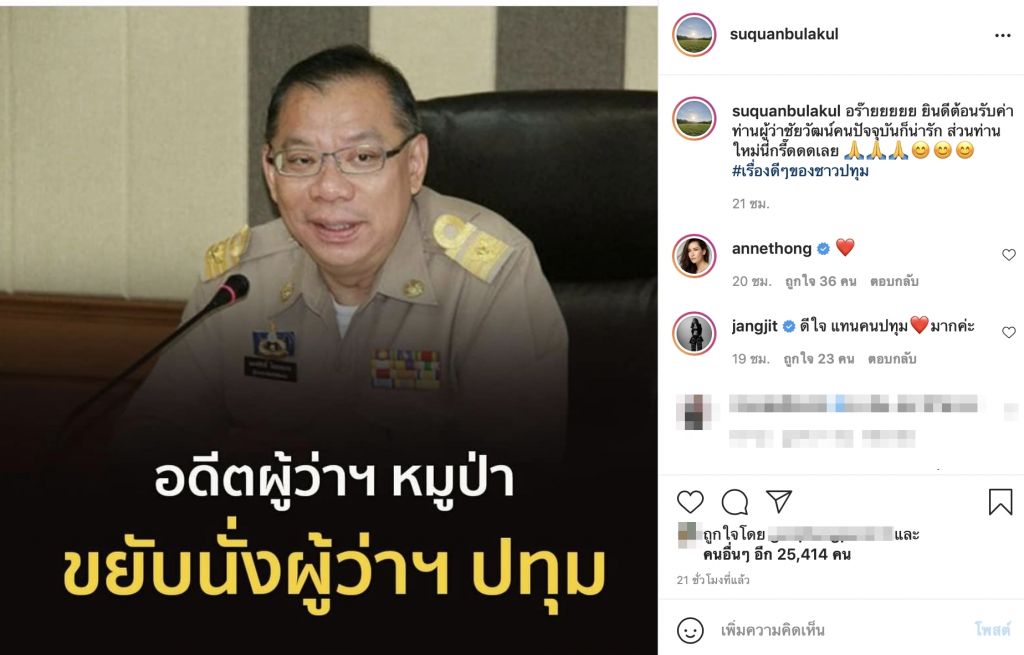1024x655 pixels.
Task: View the 36 likes on annethong's comment
Action: (820, 281)
